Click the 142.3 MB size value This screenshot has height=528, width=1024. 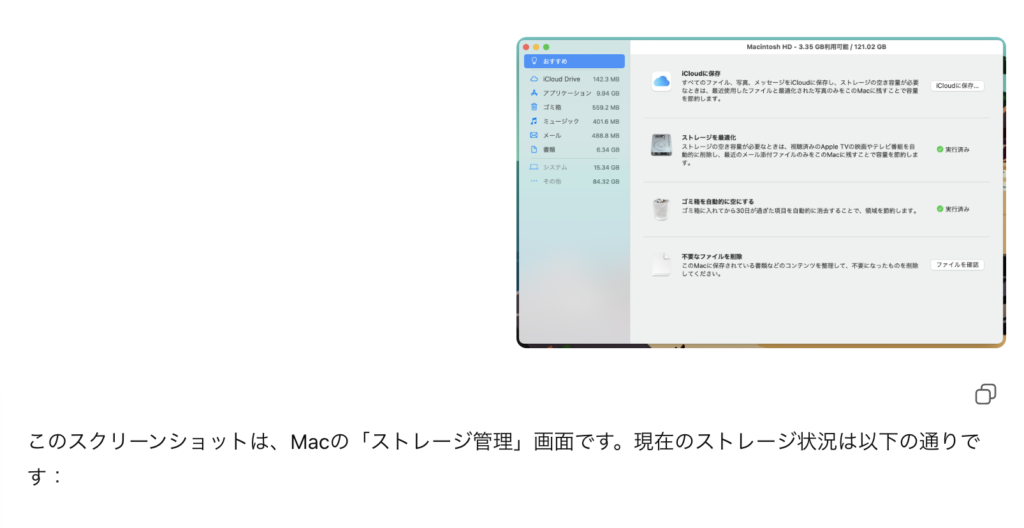click(x=605, y=79)
